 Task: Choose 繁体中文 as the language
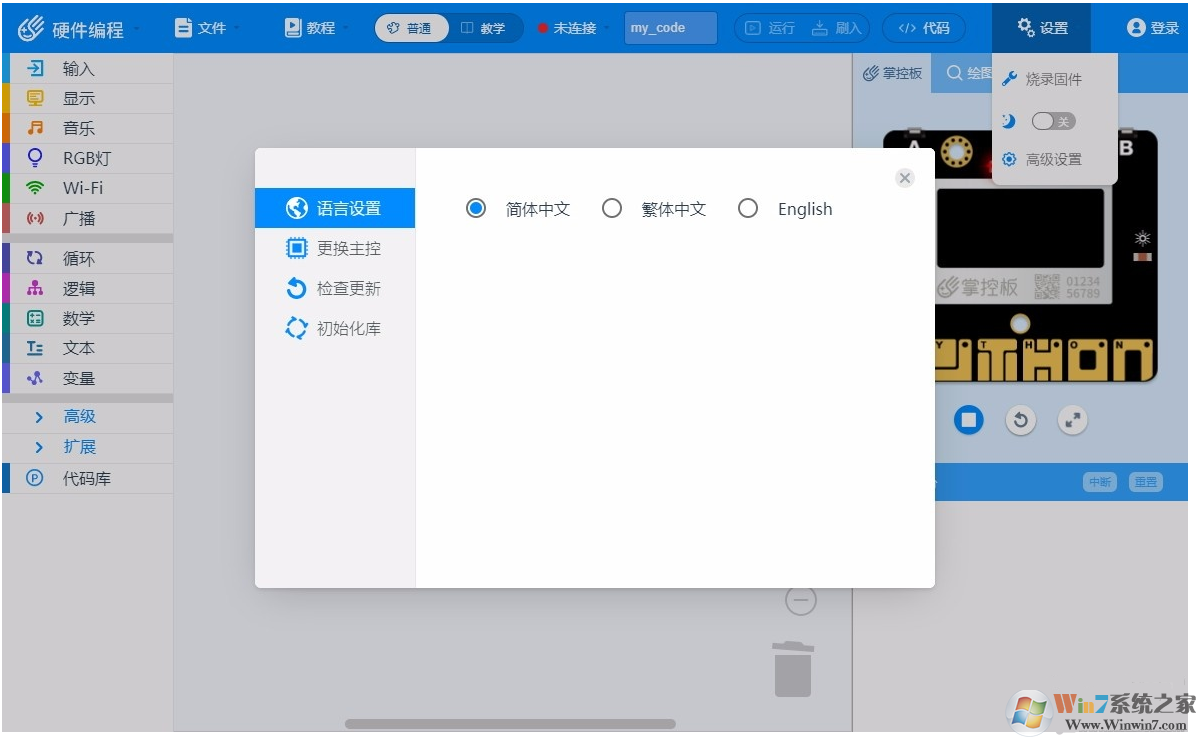[612, 208]
